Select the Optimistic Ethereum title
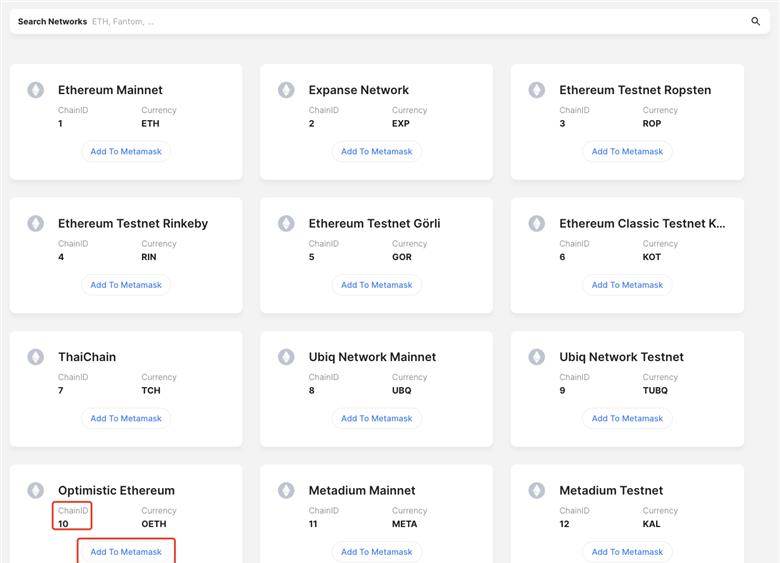This screenshot has height=563, width=780. tap(116, 490)
